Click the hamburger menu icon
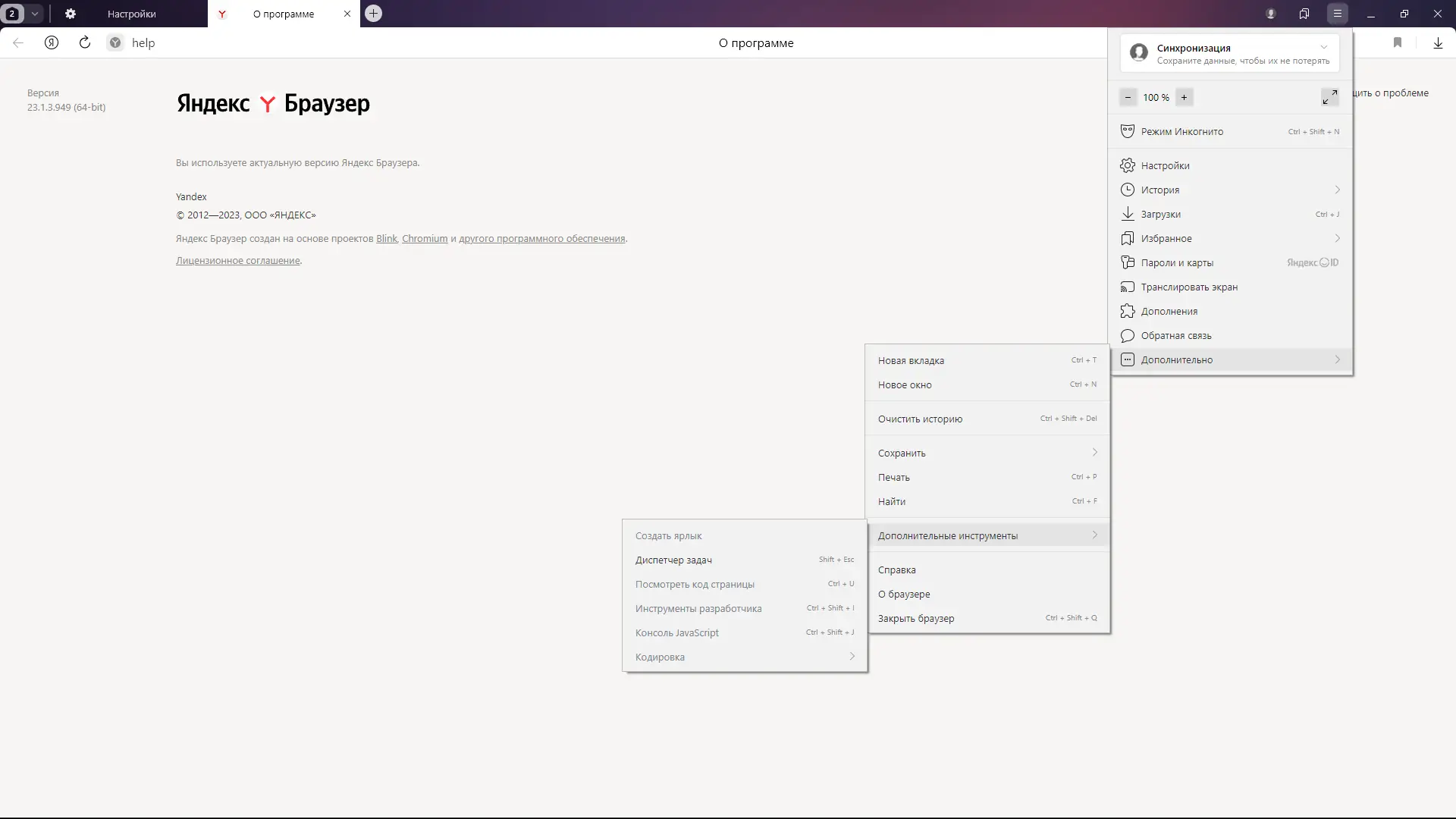 coord(1338,14)
